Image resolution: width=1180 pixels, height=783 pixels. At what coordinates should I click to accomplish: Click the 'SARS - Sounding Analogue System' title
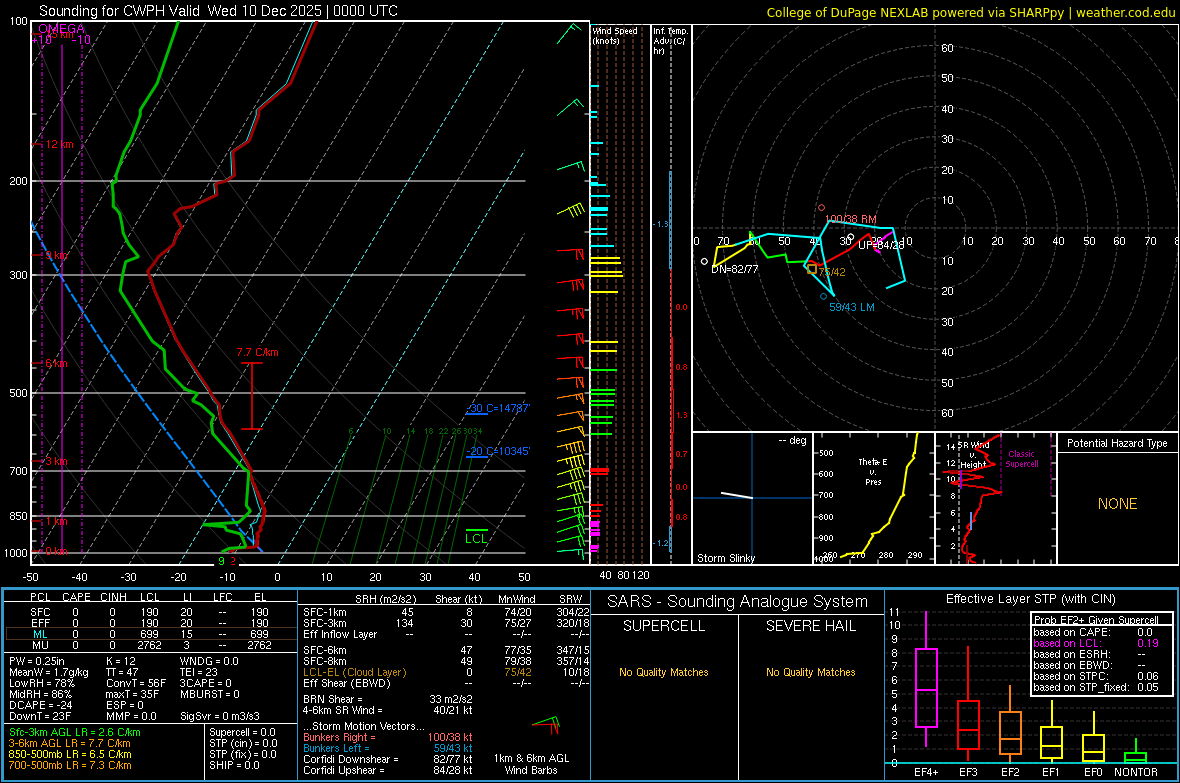[x=738, y=602]
